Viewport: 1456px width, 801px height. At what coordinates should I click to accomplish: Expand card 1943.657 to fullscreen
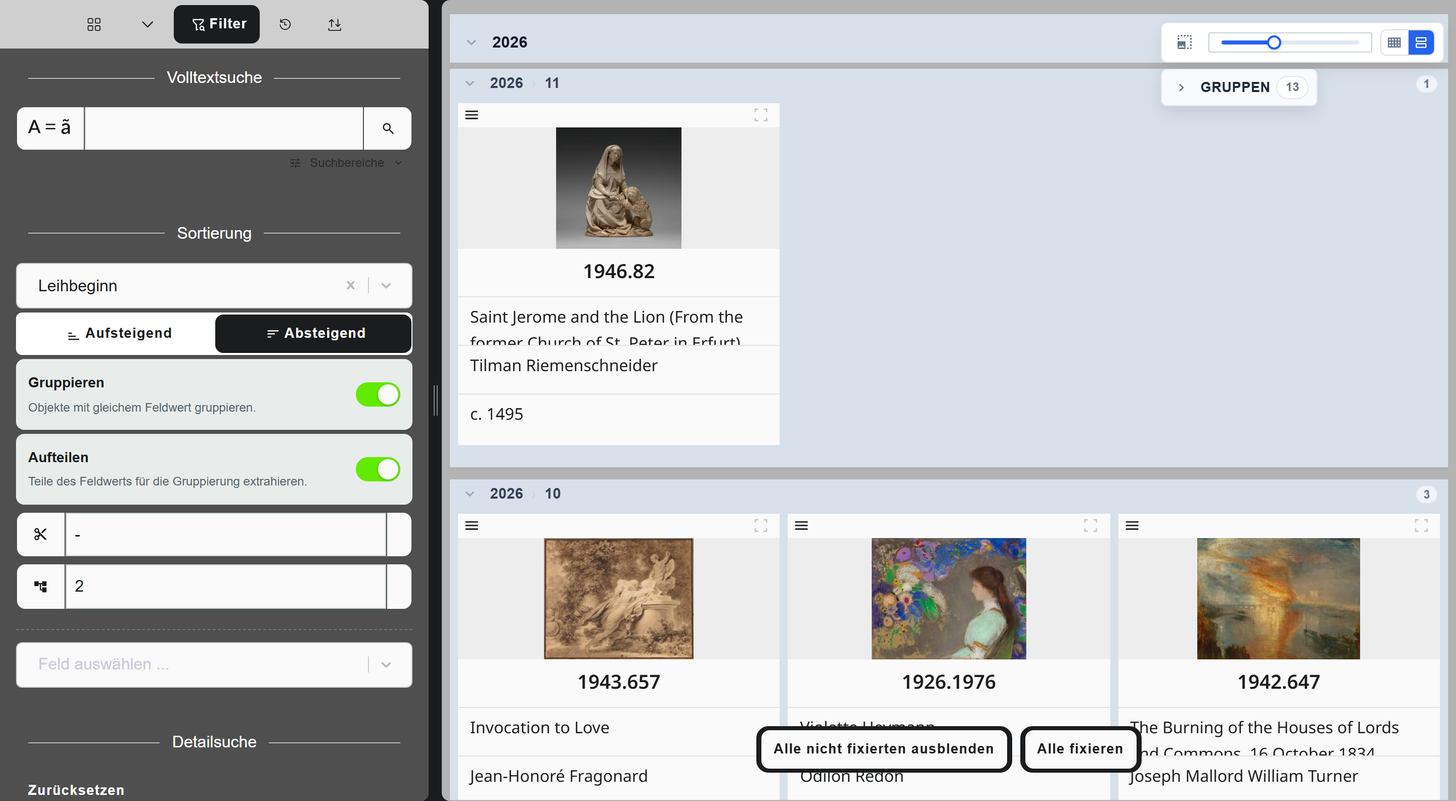[761, 525]
